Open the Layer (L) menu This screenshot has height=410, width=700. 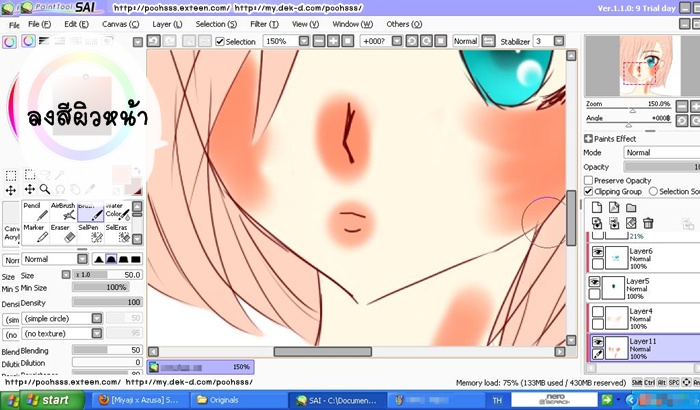pos(167,24)
